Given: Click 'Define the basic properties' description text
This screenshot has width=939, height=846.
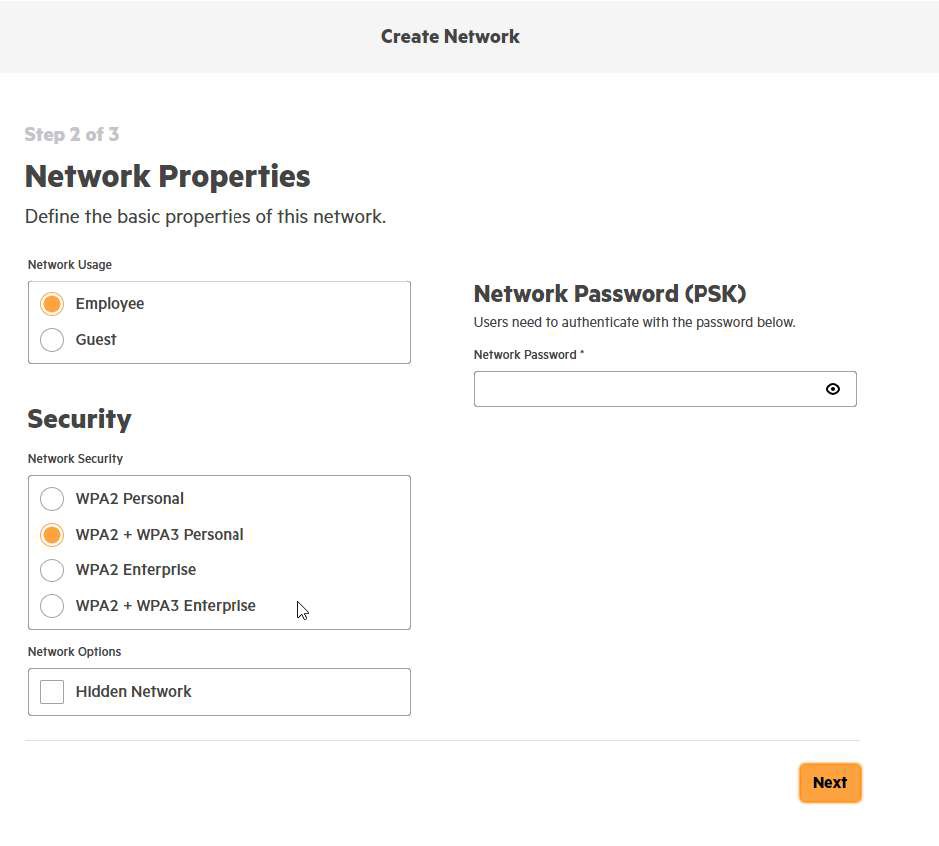Looking at the screenshot, I should 205,216.
